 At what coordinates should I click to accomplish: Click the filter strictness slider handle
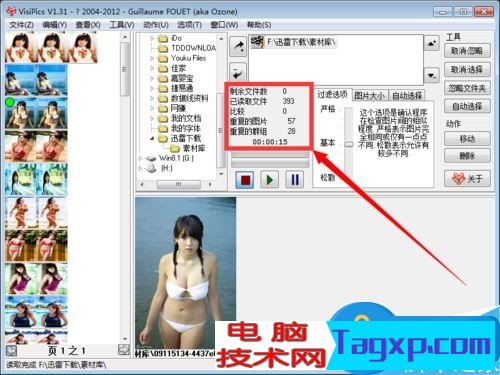[349, 144]
